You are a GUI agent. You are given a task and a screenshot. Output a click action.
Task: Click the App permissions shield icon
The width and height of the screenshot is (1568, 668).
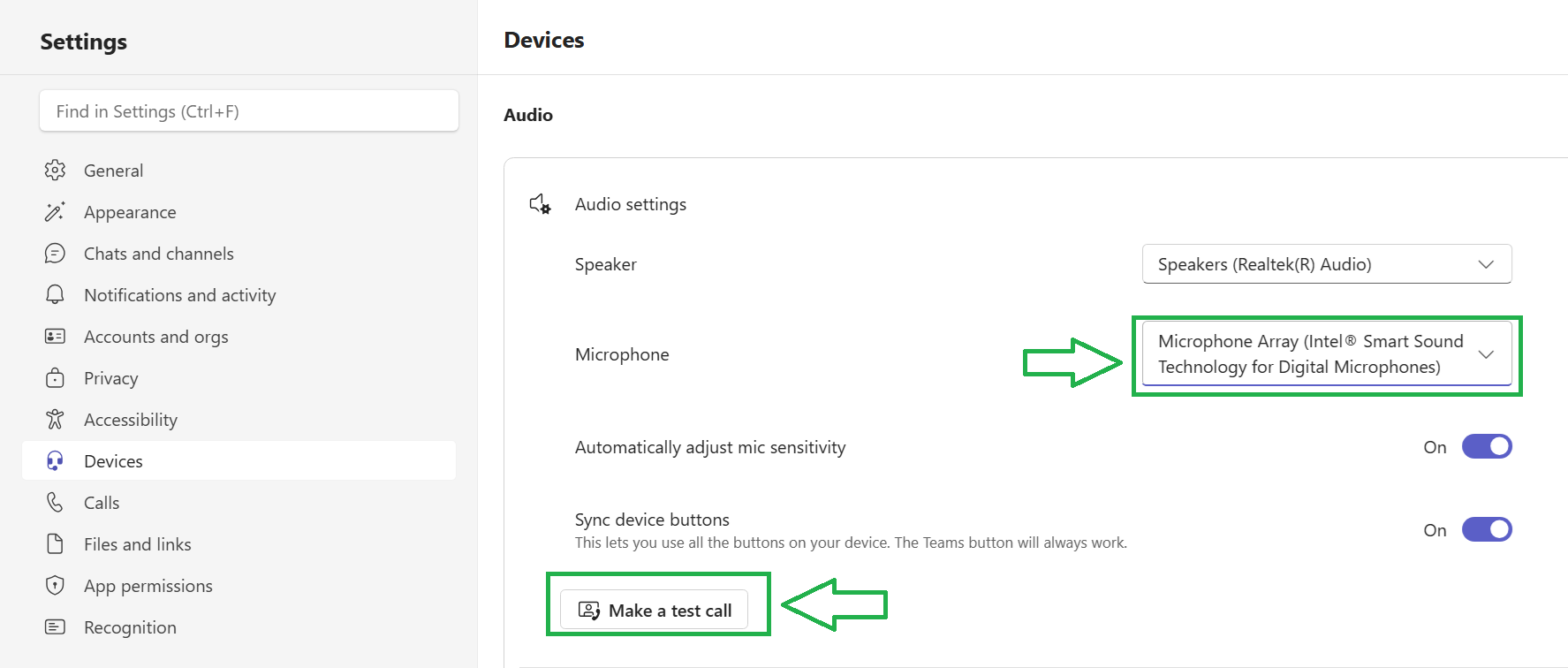tap(55, 585)
